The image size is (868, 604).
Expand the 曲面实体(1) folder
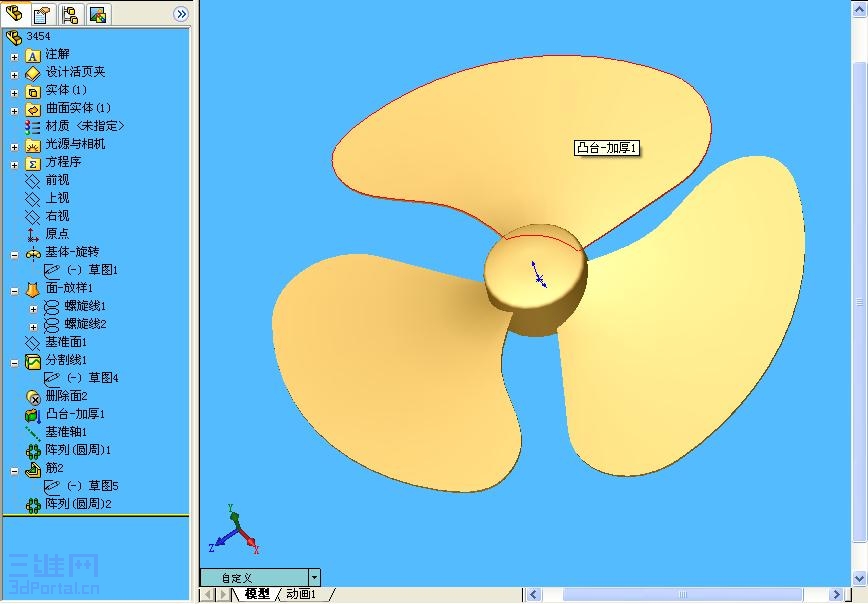(14, 111)
